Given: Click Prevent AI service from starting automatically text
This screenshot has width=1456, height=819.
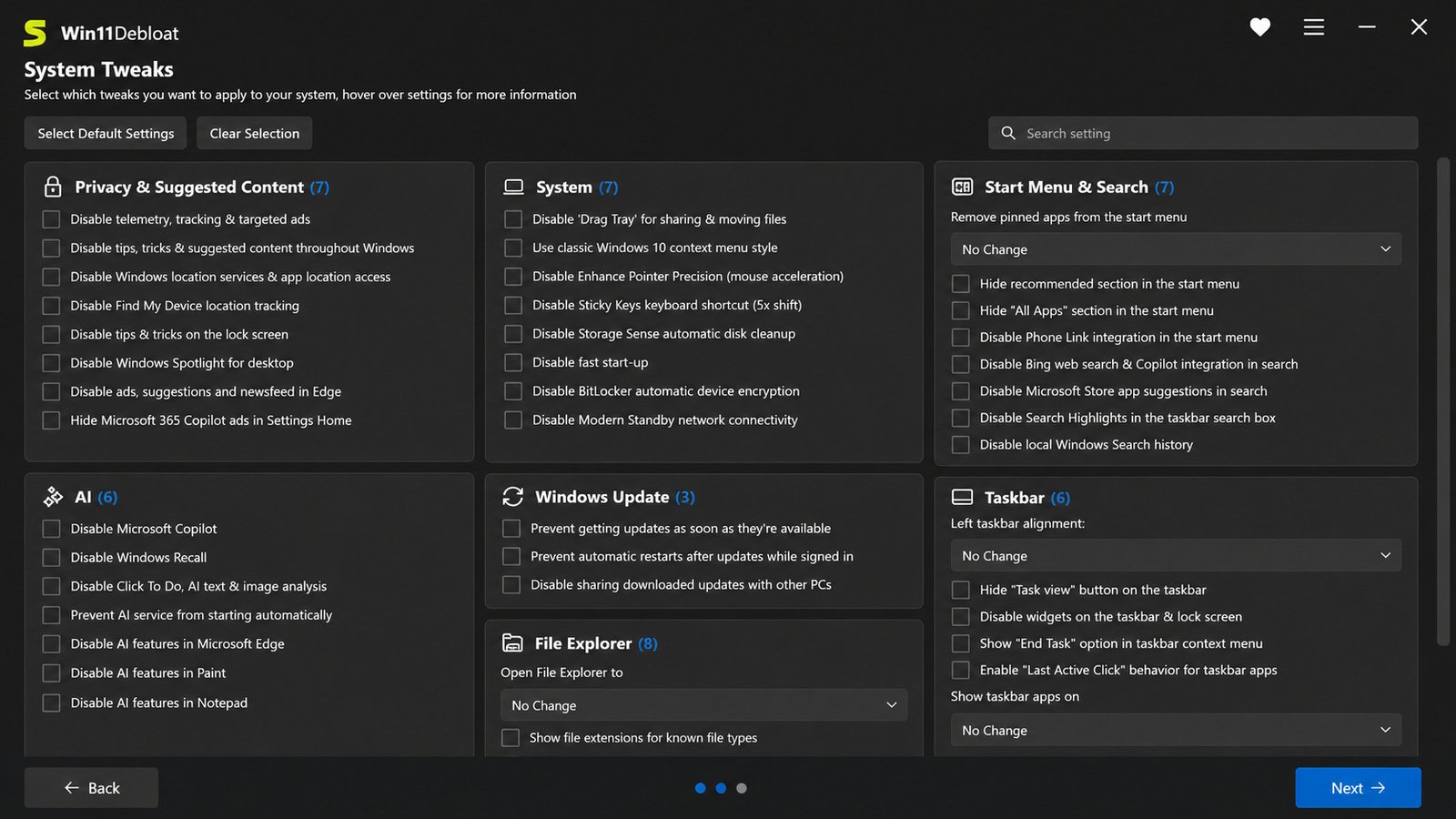Looking at the screenshot, I should tap(201, 615).
